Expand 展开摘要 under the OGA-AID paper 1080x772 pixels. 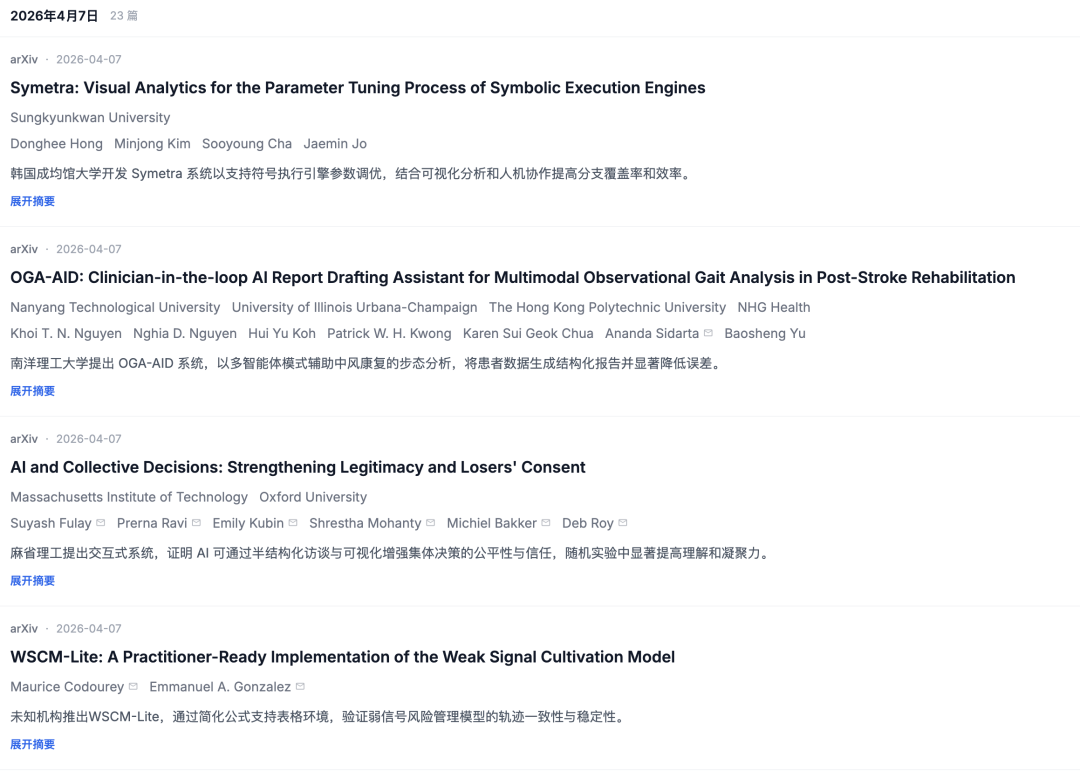[x=33, y=391]
